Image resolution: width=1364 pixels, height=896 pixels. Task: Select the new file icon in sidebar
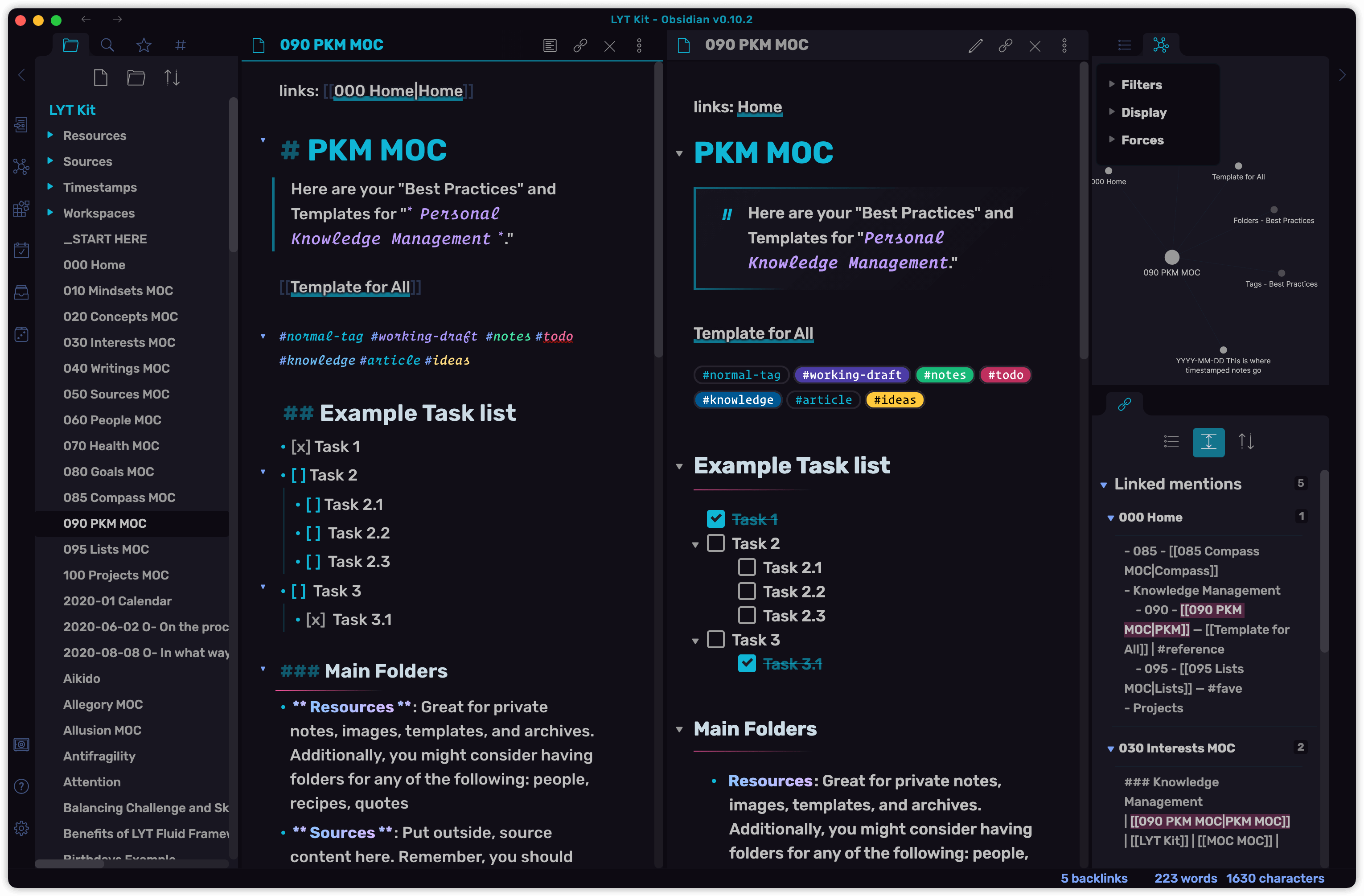(101, 79)
